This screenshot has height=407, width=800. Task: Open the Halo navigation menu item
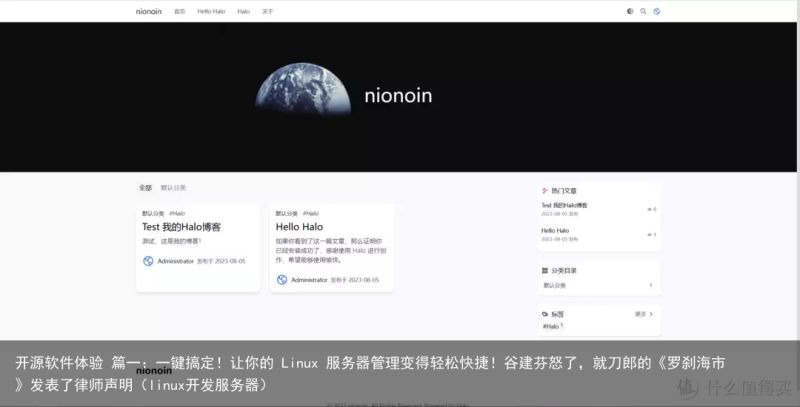[x=244, y=11]
